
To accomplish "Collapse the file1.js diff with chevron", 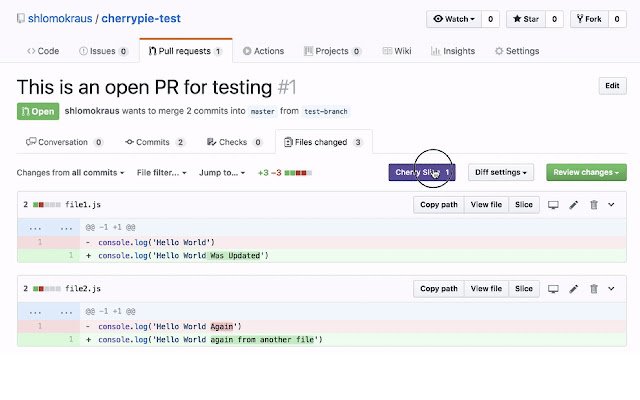I will [611, 204].
